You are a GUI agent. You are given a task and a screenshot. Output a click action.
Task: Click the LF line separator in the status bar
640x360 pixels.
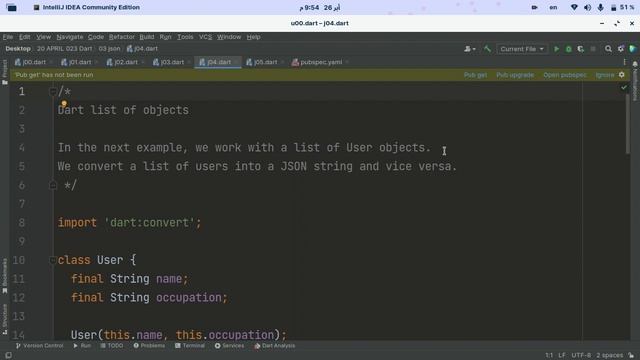point(562,355)
